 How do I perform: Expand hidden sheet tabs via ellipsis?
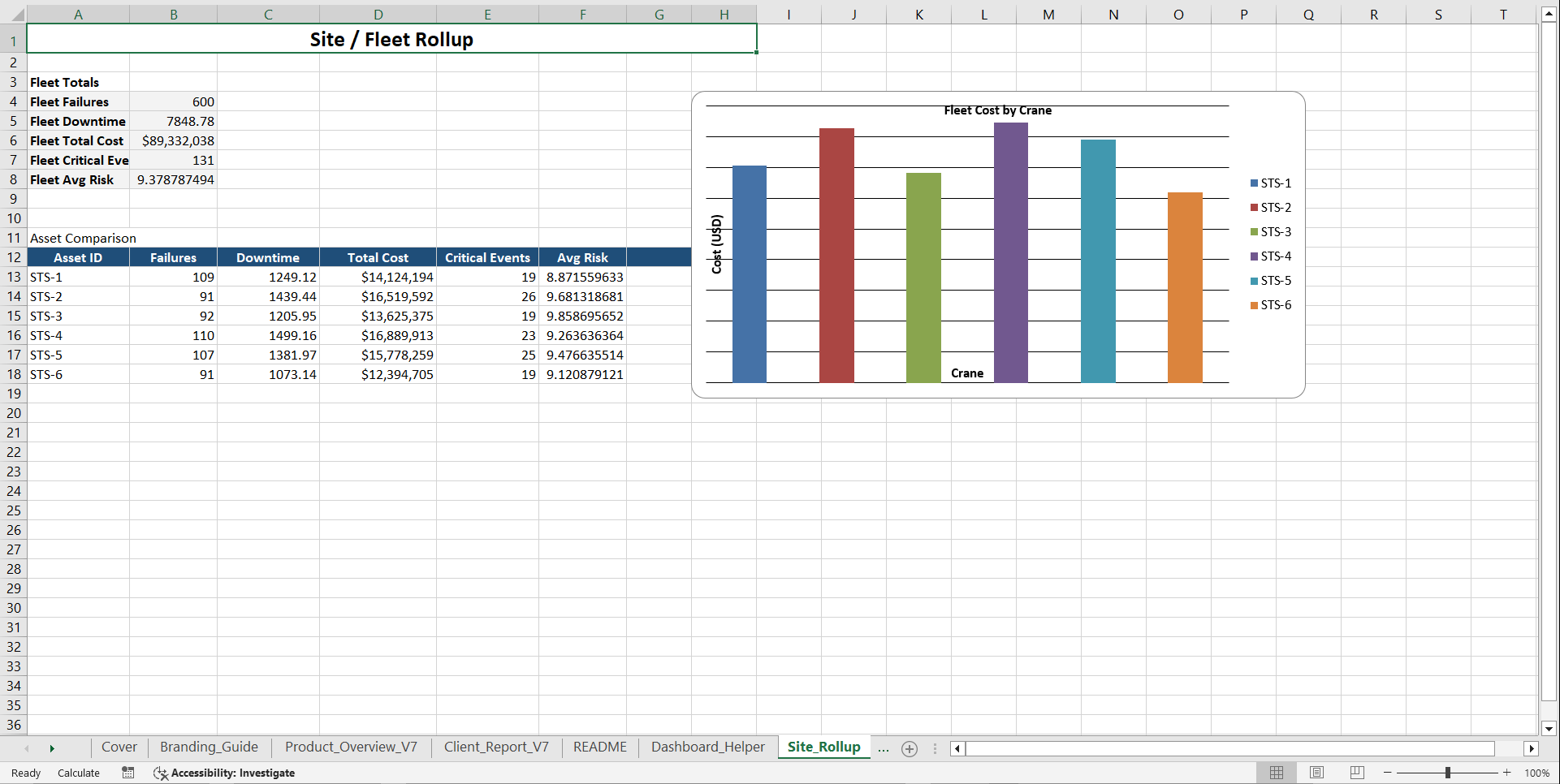tap(883, 748)
